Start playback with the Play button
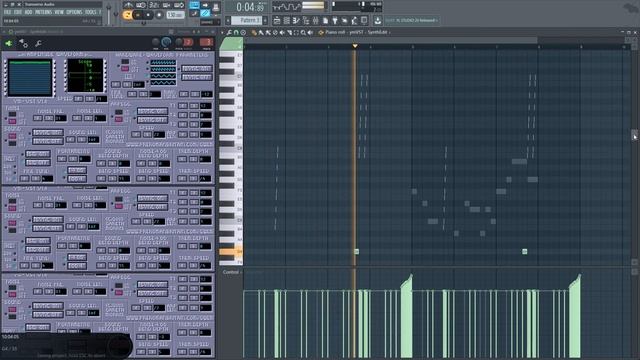The image size is (640, 360). click(x=138, y=15)
